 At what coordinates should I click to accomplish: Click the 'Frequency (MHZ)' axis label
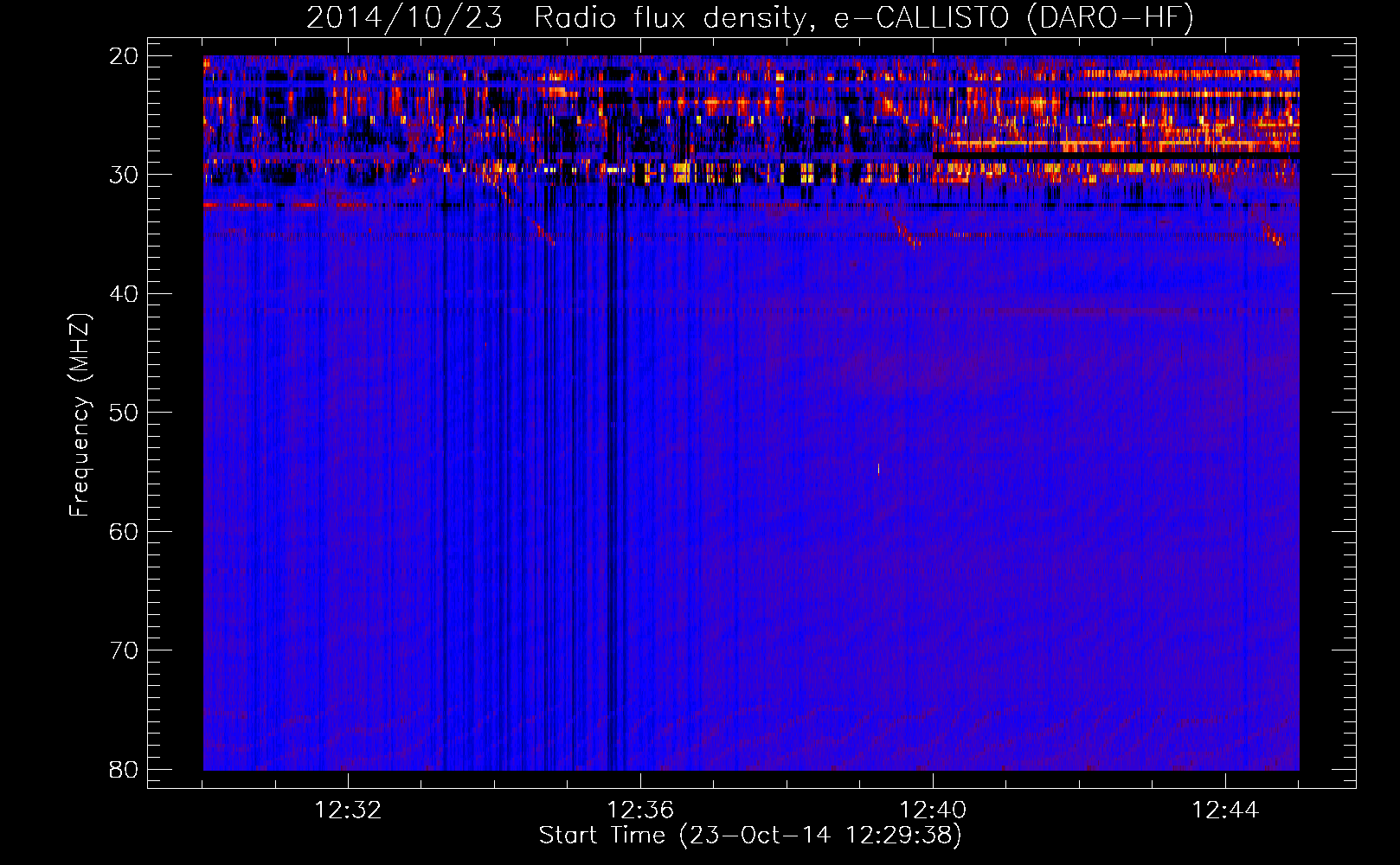tap(80, 415)
